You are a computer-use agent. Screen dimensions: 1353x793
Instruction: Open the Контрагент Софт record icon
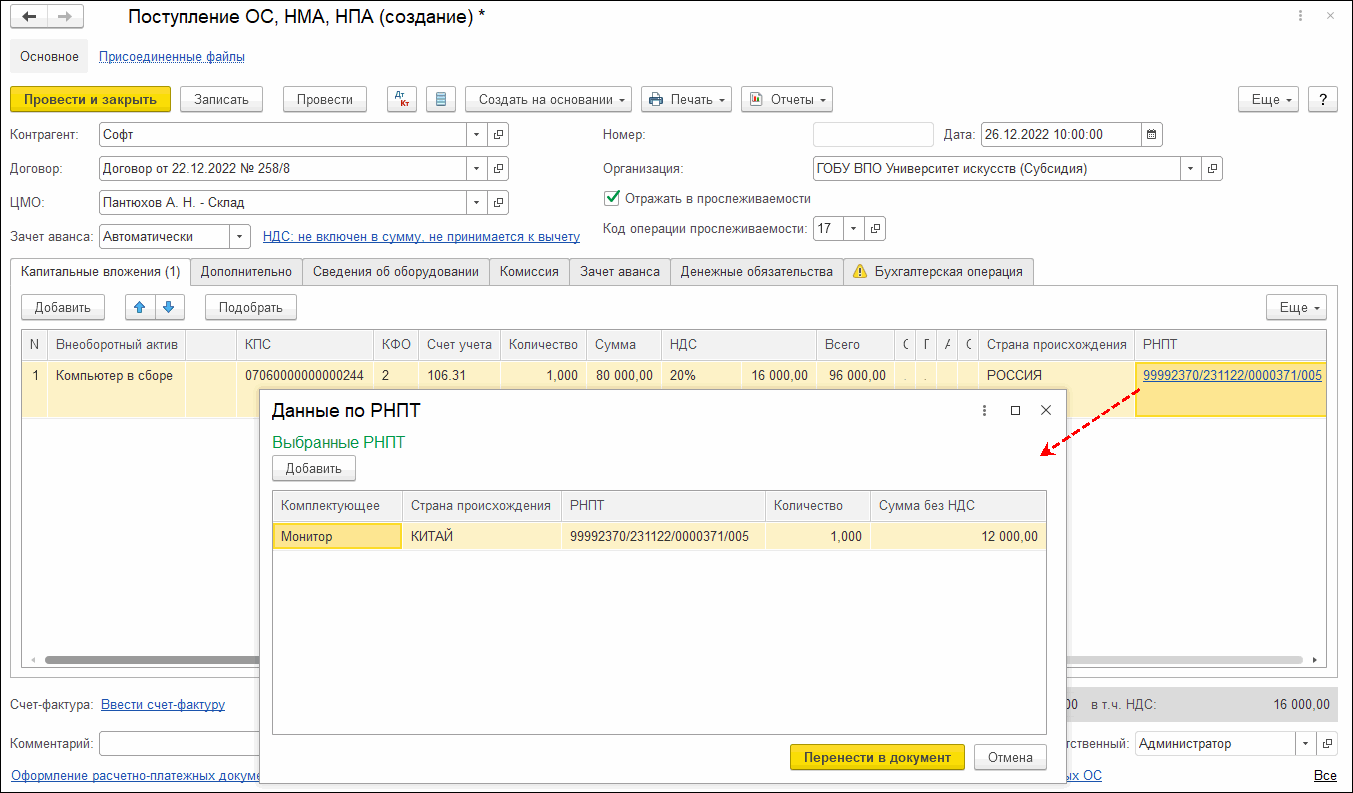498,134
